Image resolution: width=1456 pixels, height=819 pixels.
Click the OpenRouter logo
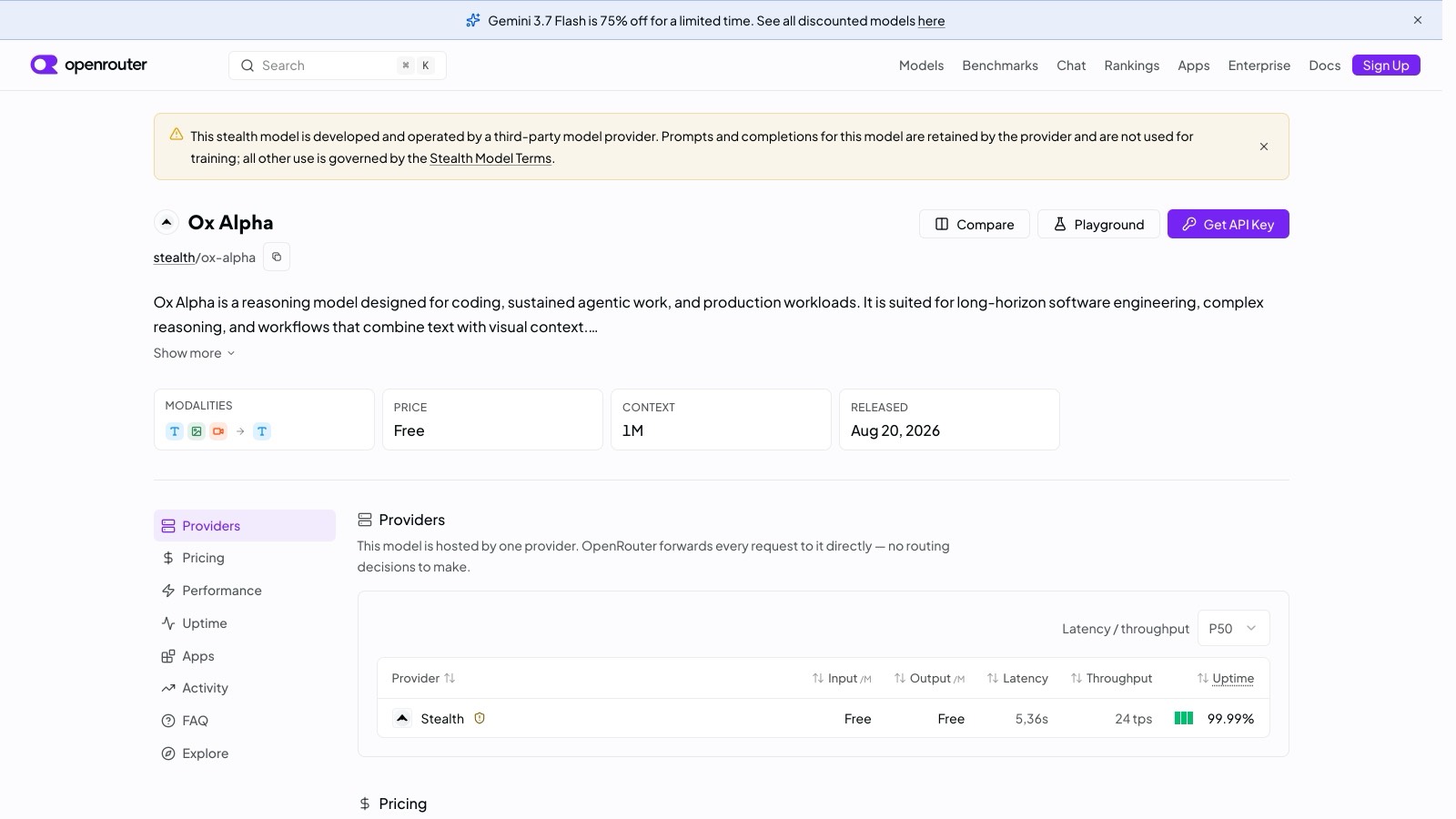[88, 65]
